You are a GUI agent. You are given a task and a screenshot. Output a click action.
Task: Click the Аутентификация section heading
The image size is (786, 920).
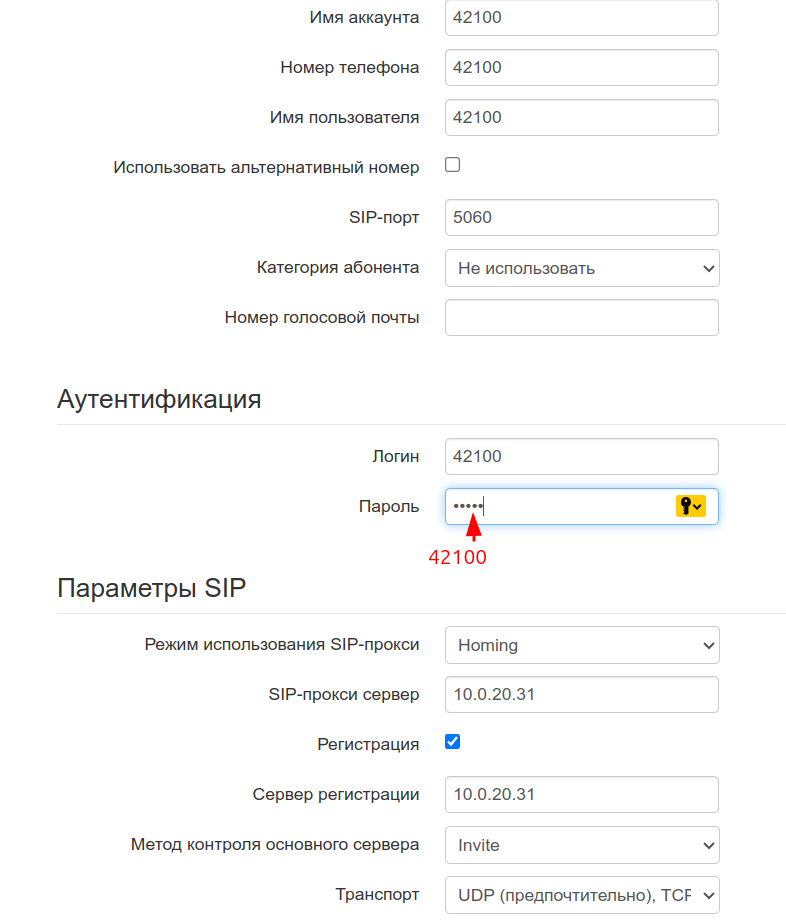(x=159, y=400)
